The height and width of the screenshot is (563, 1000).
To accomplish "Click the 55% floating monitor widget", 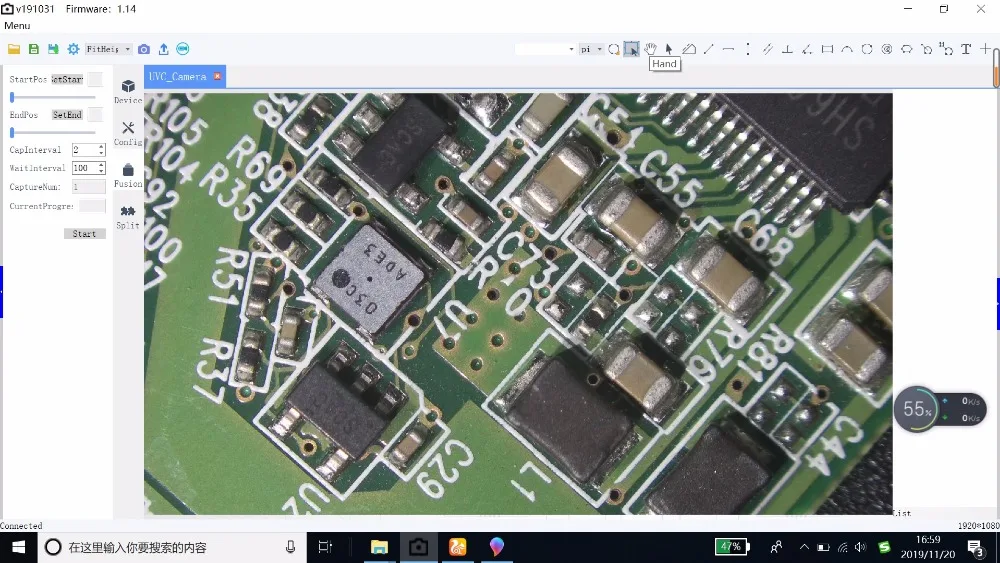I will pos(940,409).
